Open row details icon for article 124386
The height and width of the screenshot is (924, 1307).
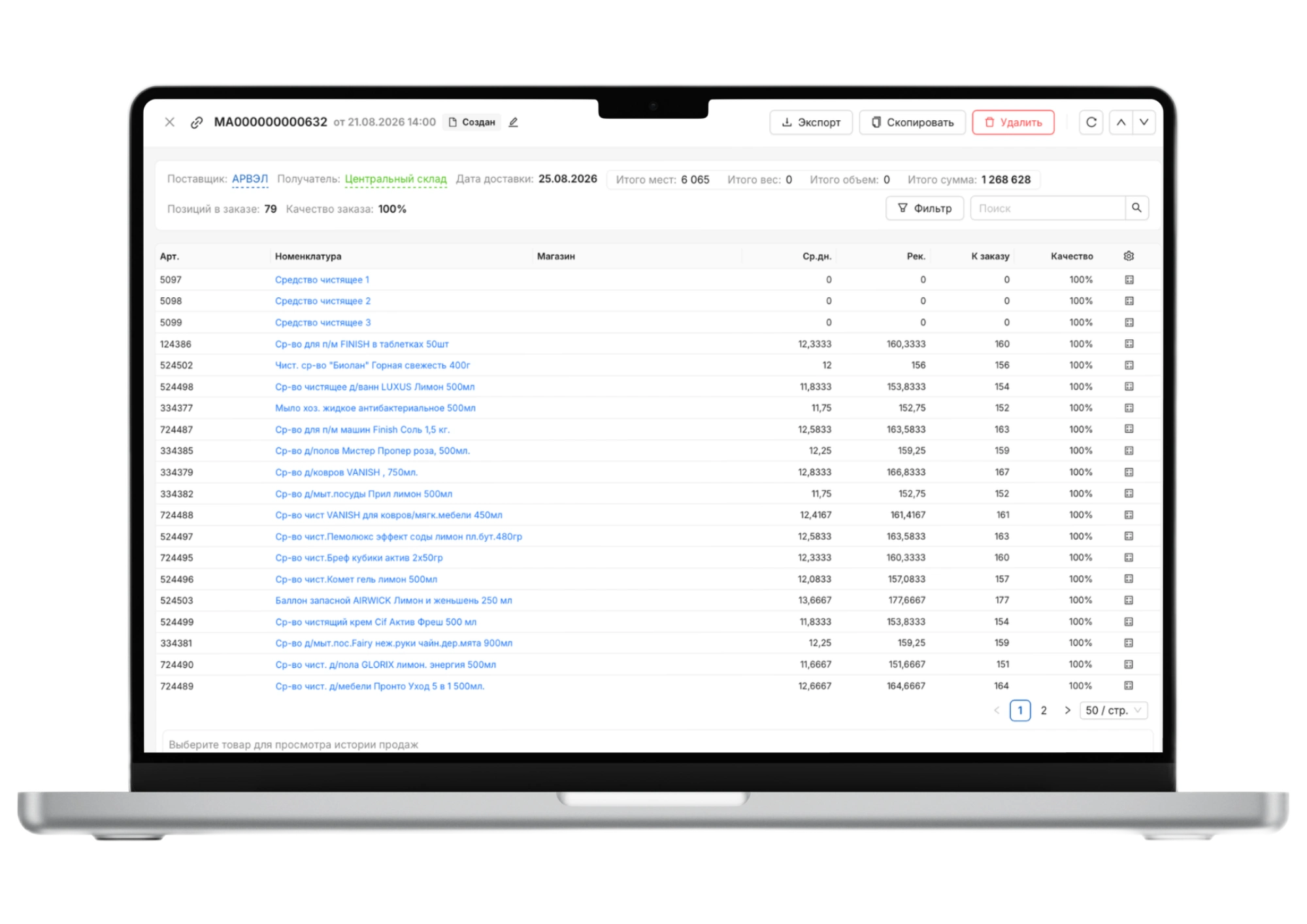point(1129,344)
